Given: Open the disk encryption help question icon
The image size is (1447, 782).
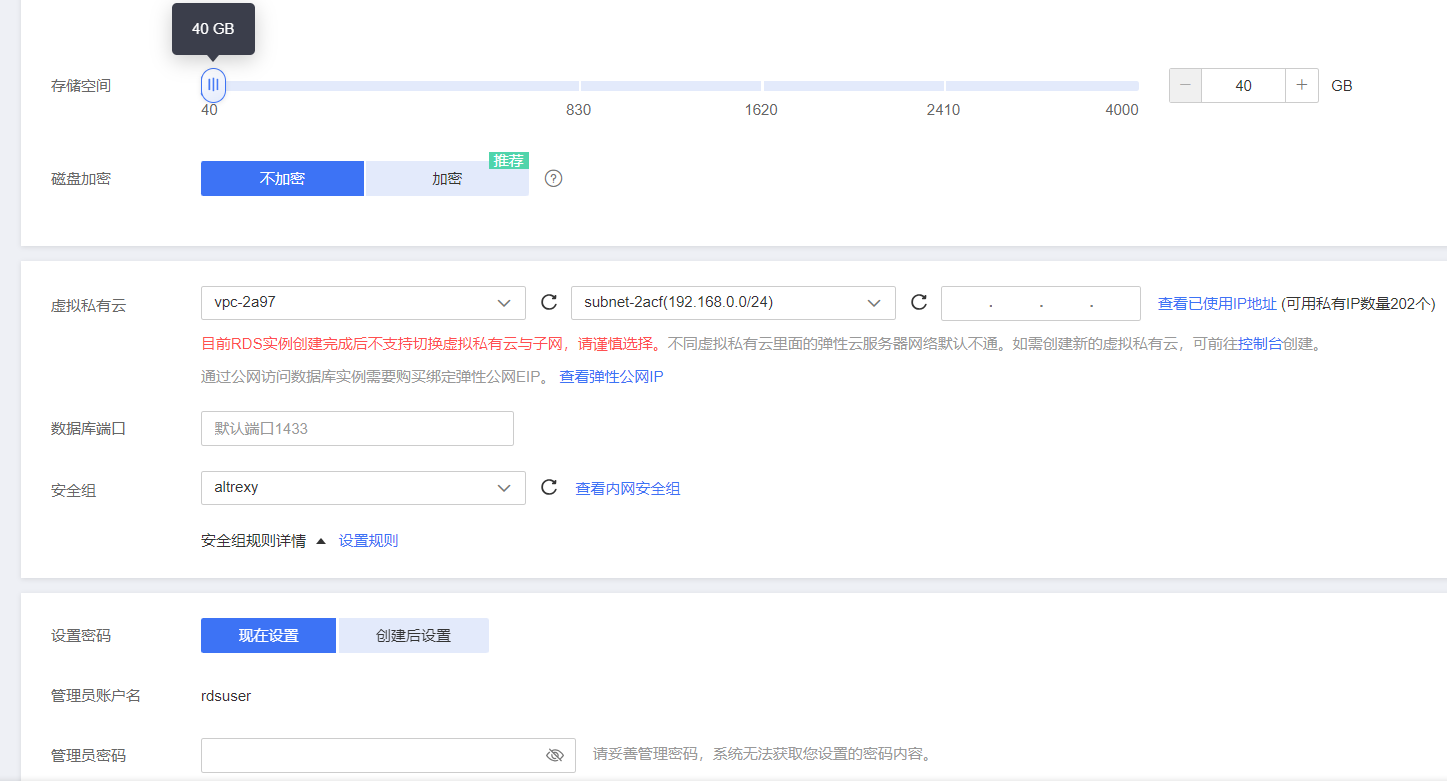Looking at the screenshot, I should point(554,179).
